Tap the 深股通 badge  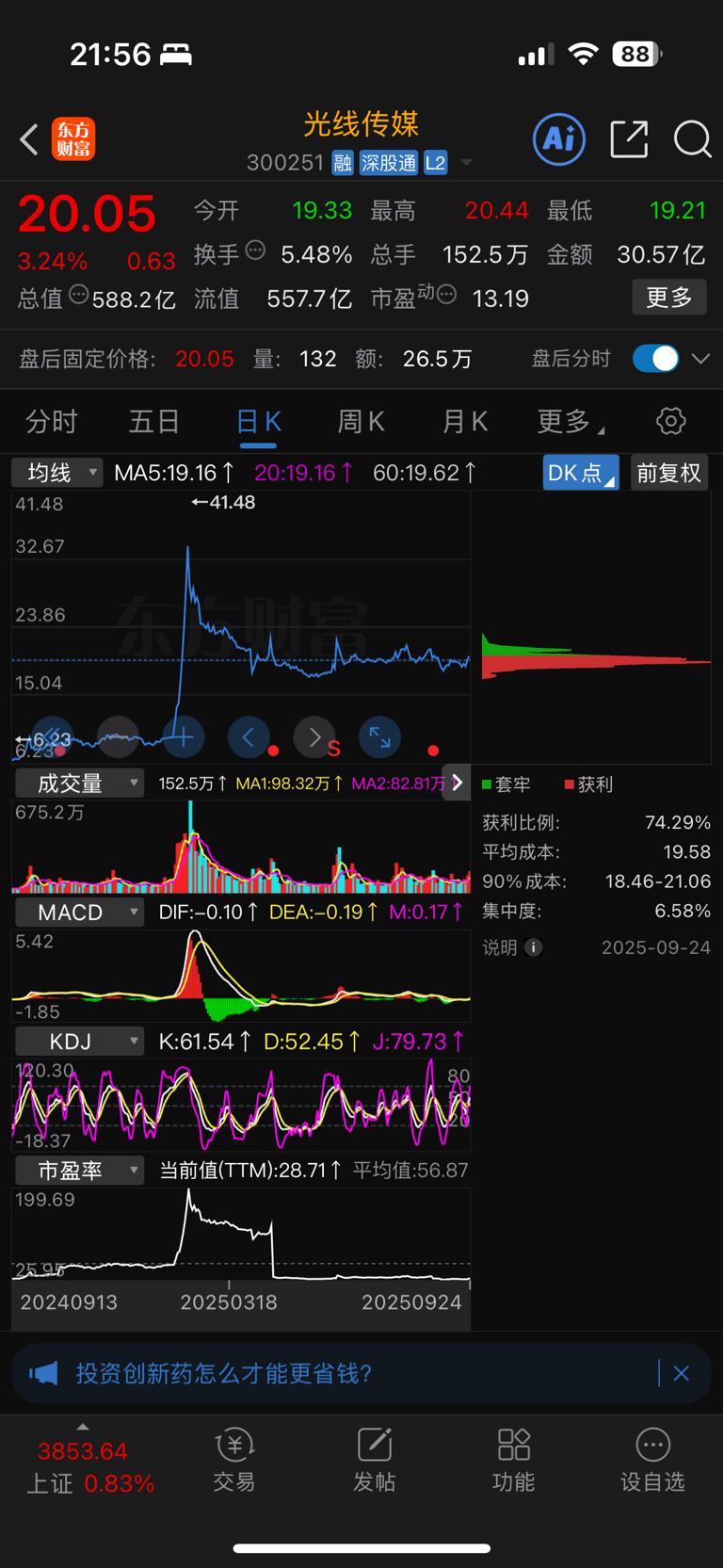coord(388,163)
